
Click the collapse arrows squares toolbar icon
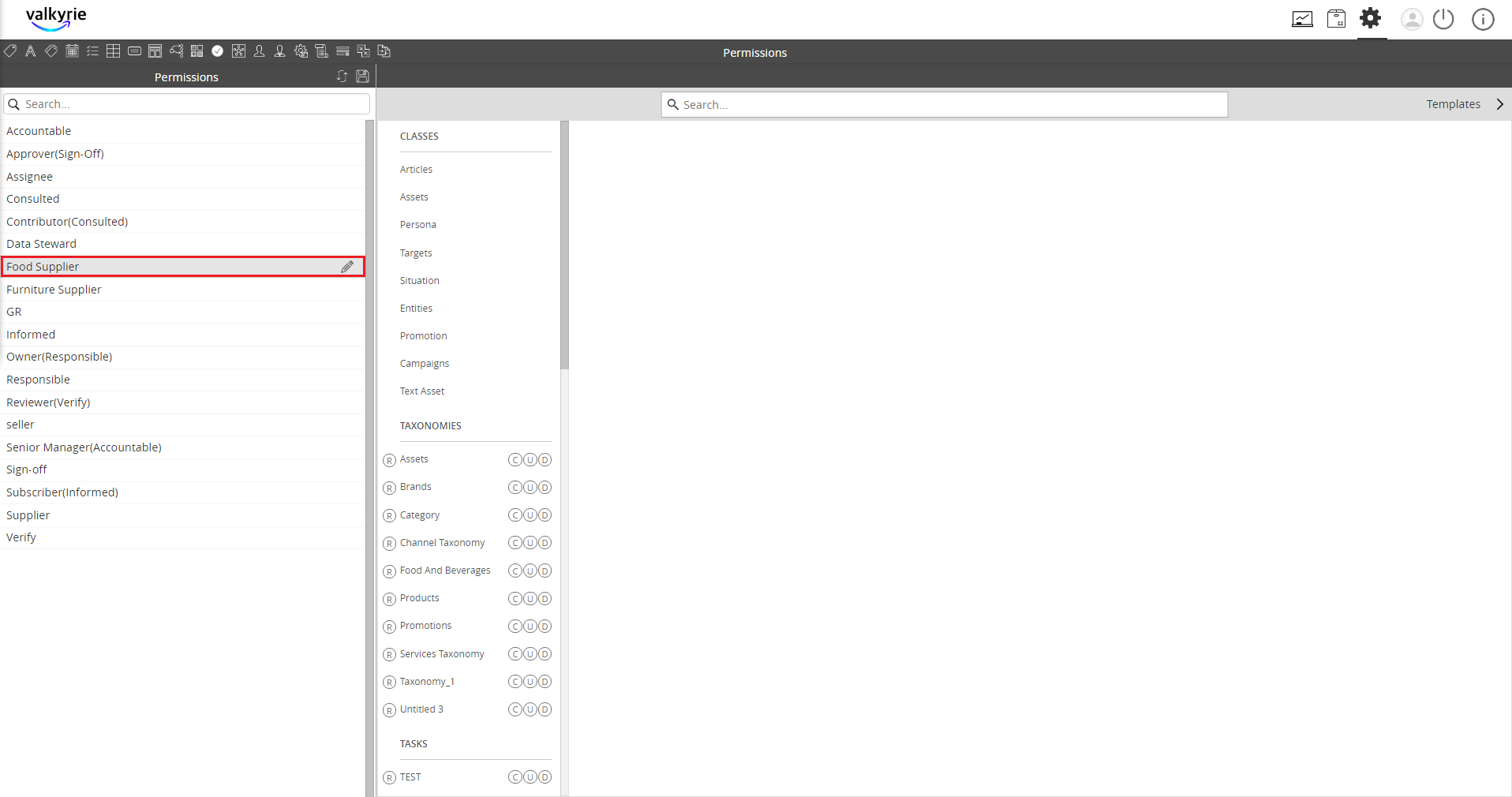tap(363, 51)
